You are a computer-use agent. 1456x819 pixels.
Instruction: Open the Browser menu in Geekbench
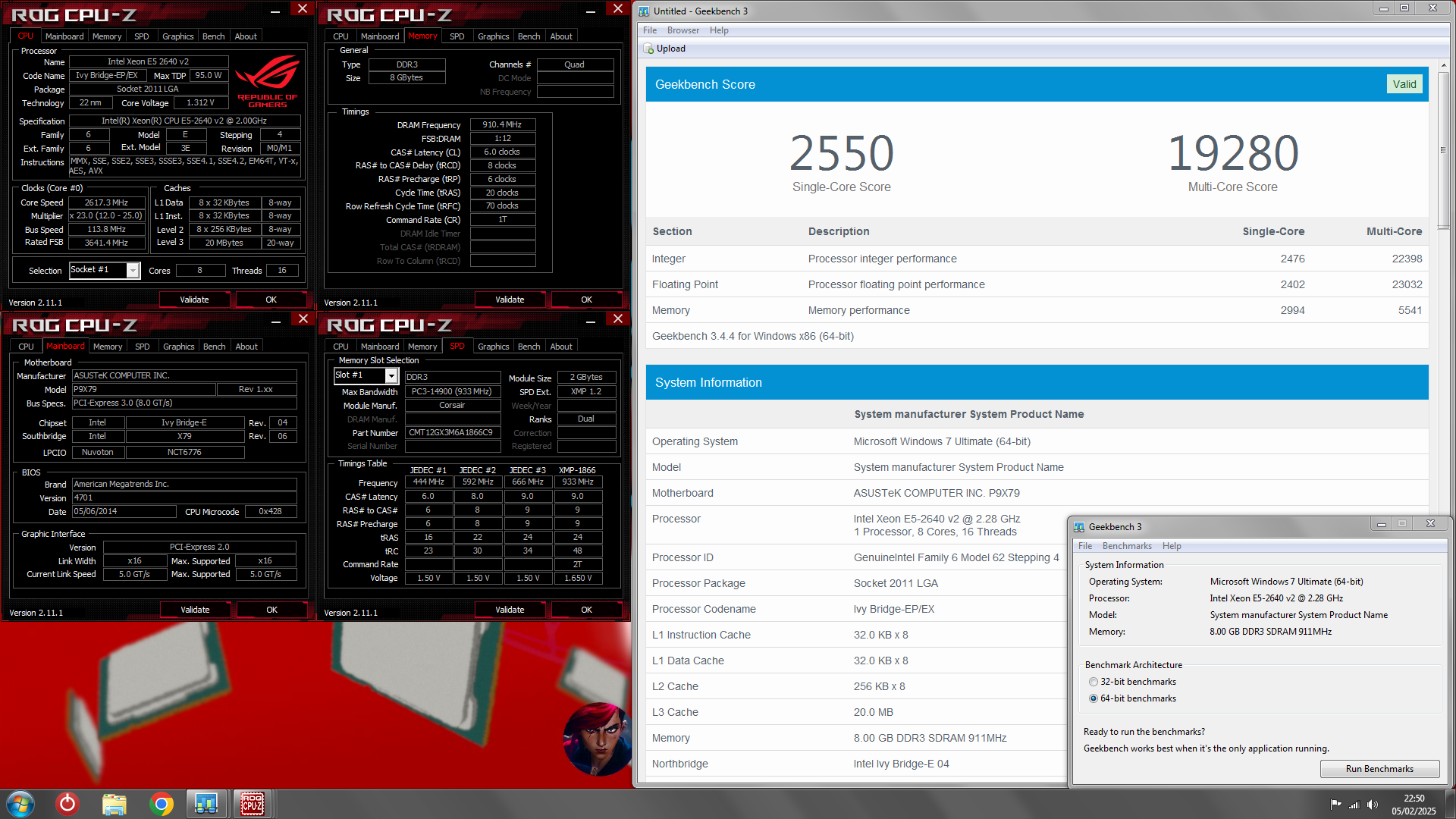click(x=682, y=30)
